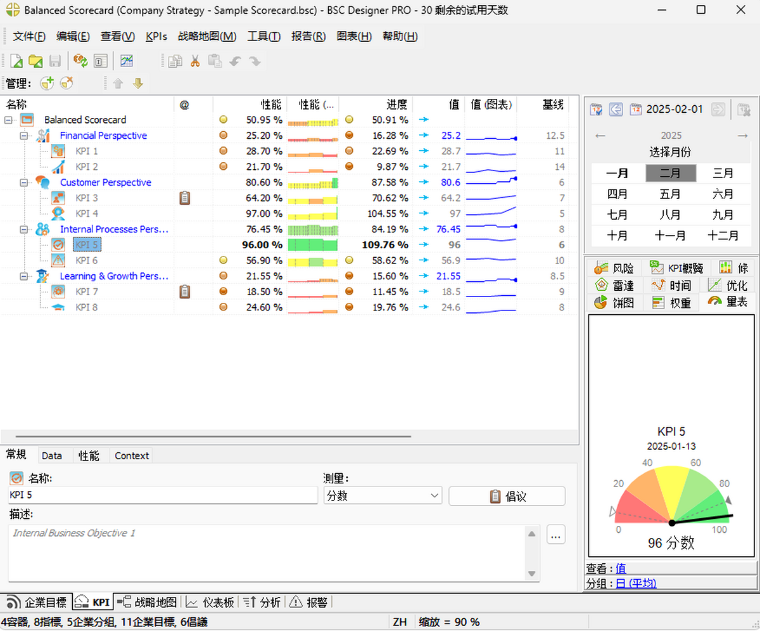This screenshot has height=631, width=760.
Task: Redo the last action
Action: [x=254, y=61]
